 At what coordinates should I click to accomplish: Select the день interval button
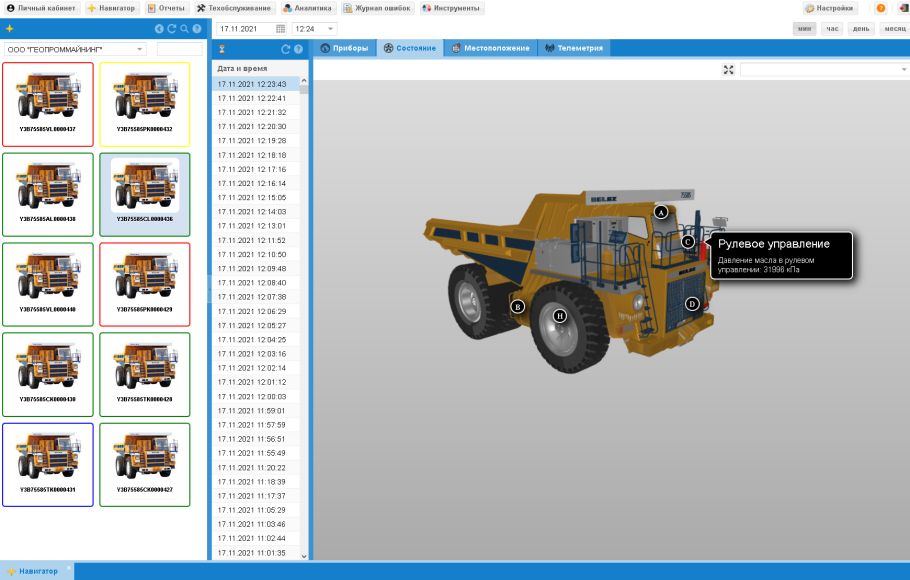pyautogui.click(x=861, y=28)
